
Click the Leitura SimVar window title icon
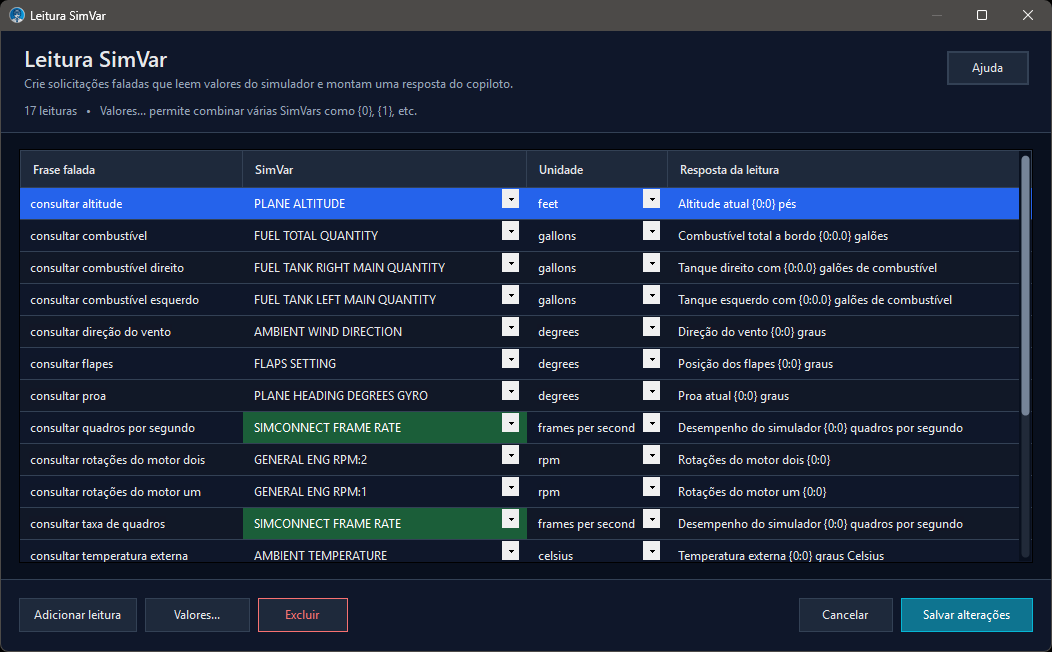coord(17,15)
